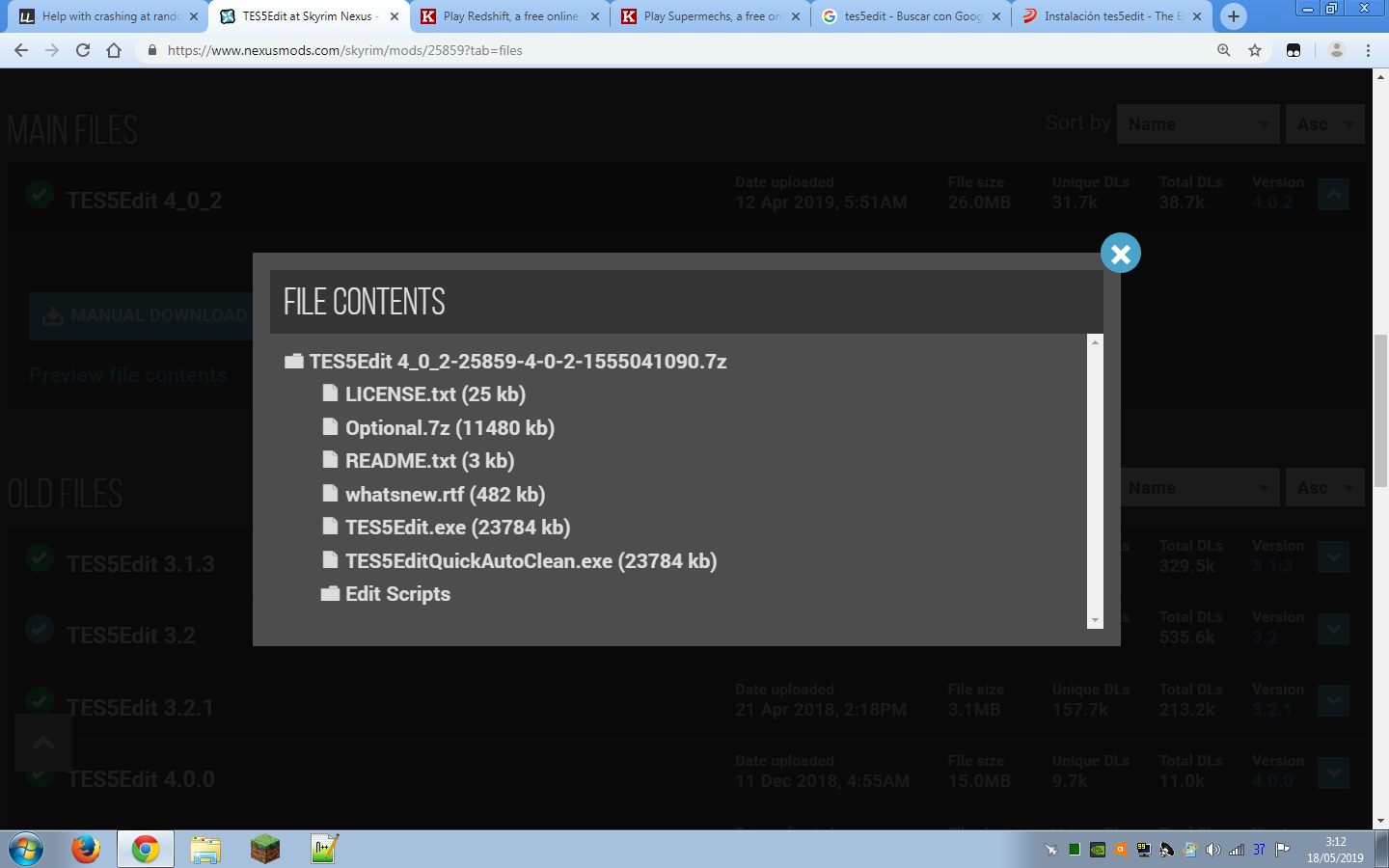Select the root TES5Edit 4_0_2 archive folder
Screen dimensions: 1389x868
click(x=505, y=362)
